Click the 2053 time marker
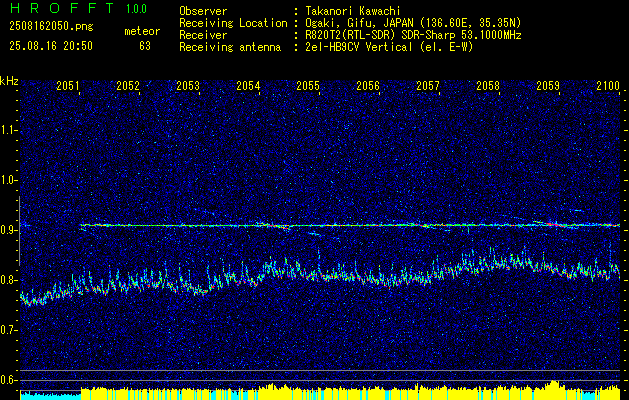Screen dimensions: 629x400 click(188, 86)
